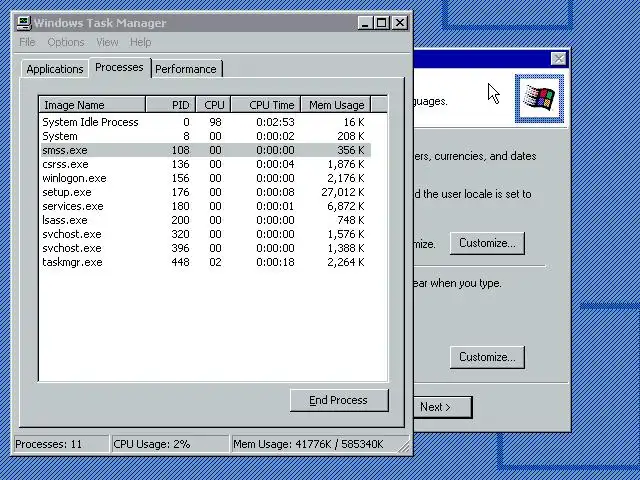Close the Windows Task Manager window
The width and height of the screenshot is (640, 480).
400,23
